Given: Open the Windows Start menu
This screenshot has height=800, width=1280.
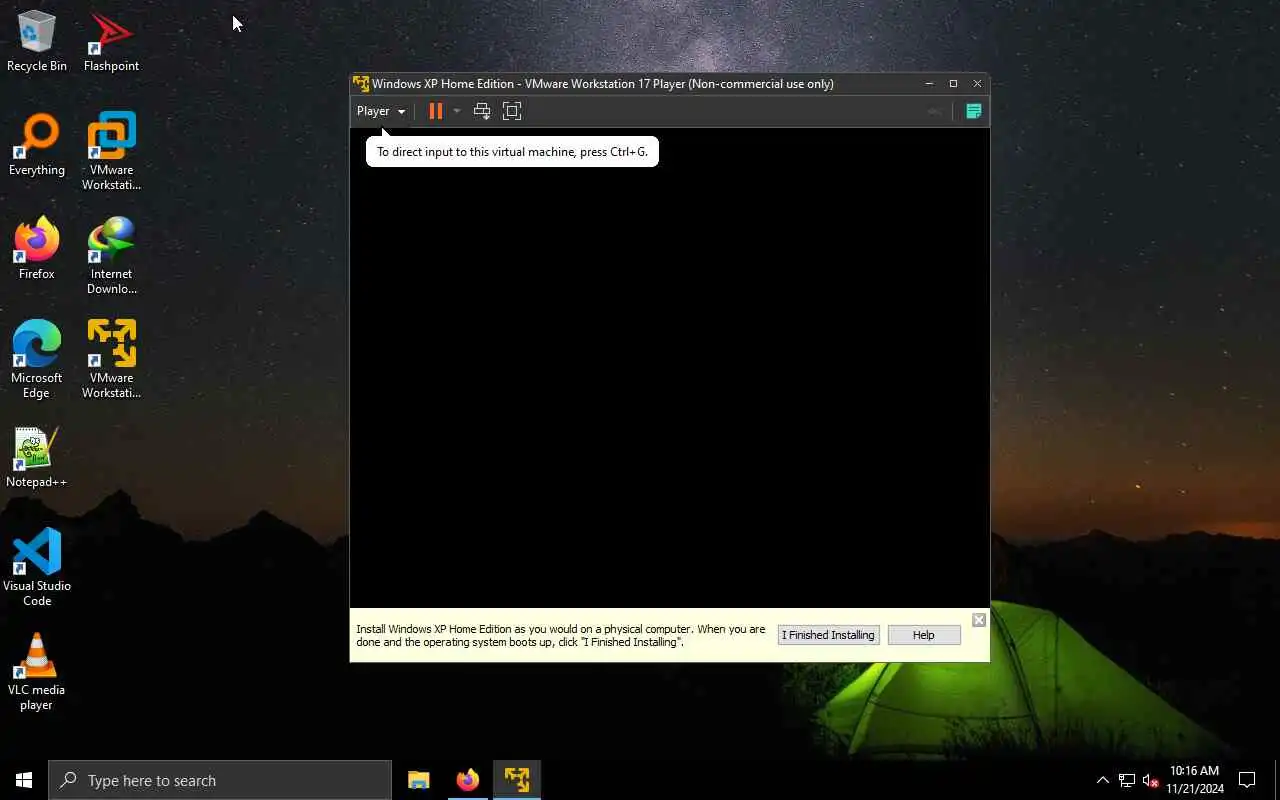Looking at the screenshot, I should pos(24,780).
